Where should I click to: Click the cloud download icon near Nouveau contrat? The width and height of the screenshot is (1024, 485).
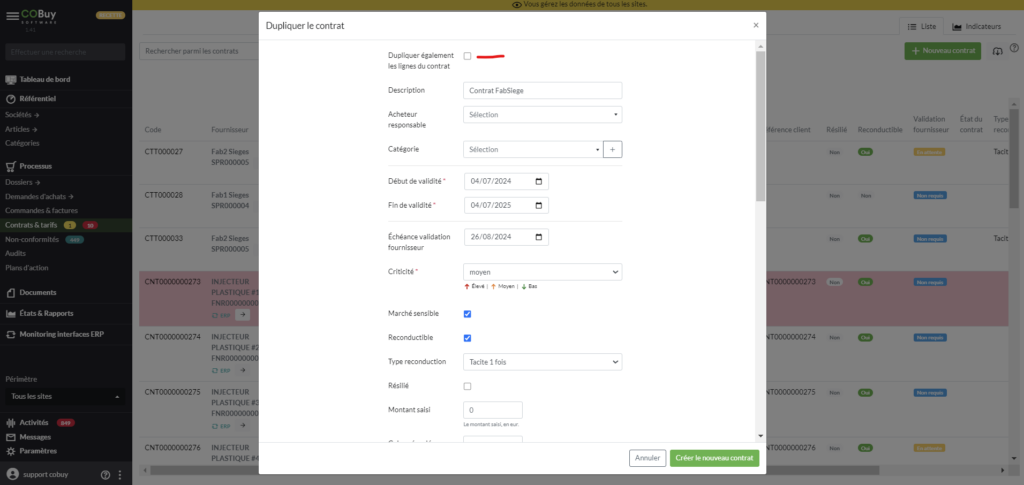pyautogui.click(x=997, y=51)
